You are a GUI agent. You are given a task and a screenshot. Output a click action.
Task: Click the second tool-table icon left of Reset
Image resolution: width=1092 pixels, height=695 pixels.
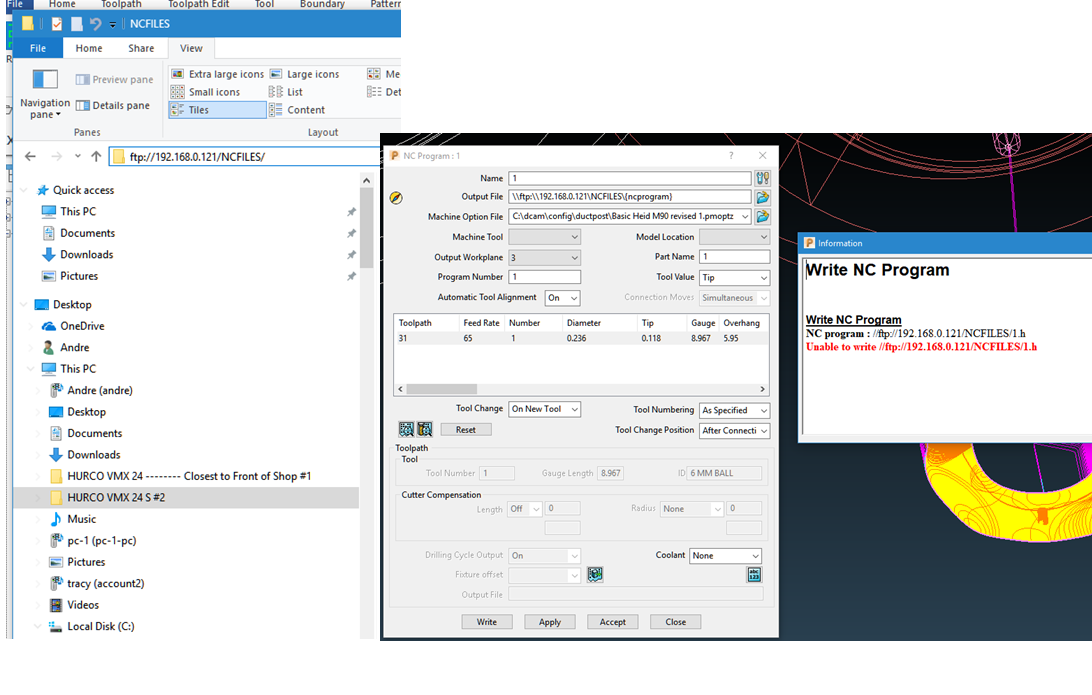point(423,430)
